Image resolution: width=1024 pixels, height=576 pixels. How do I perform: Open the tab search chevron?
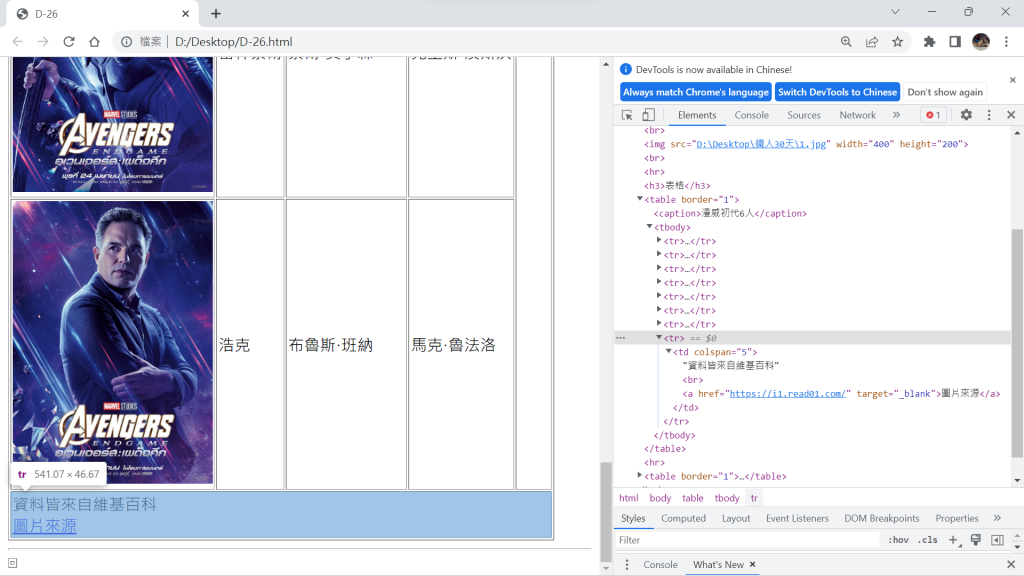895,12
